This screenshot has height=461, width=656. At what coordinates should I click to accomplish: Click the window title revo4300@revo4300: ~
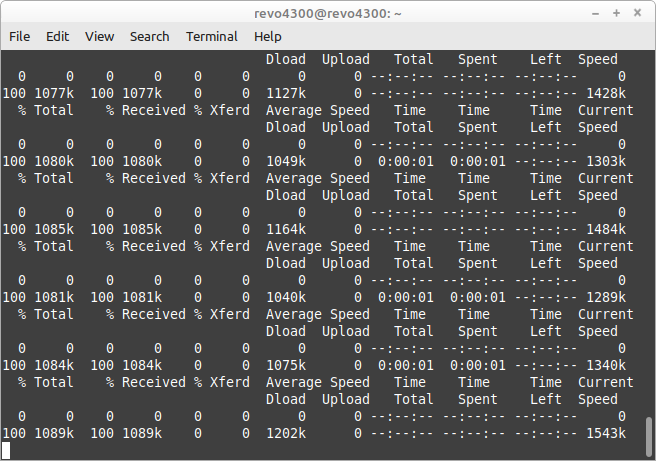[x=328, y=13]
